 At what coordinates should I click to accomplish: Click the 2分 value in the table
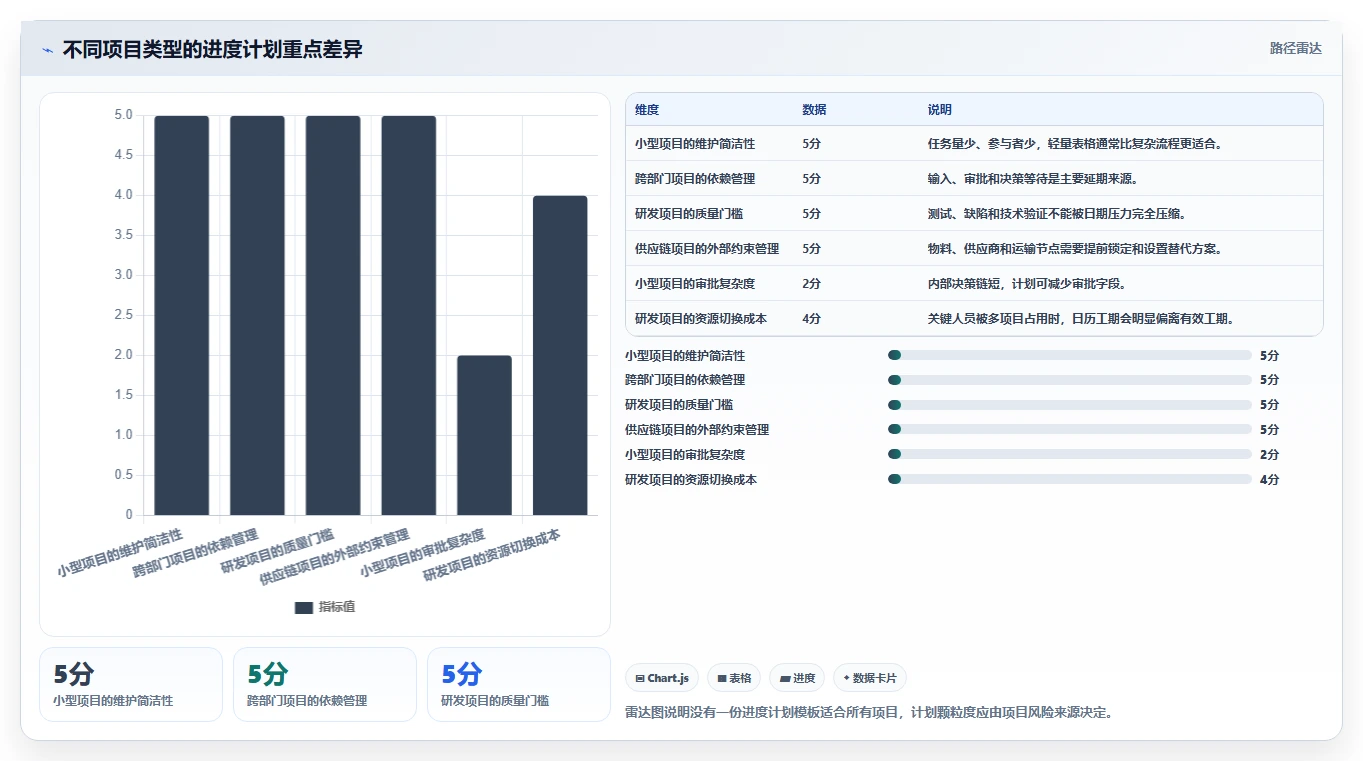tap(811, 284)
